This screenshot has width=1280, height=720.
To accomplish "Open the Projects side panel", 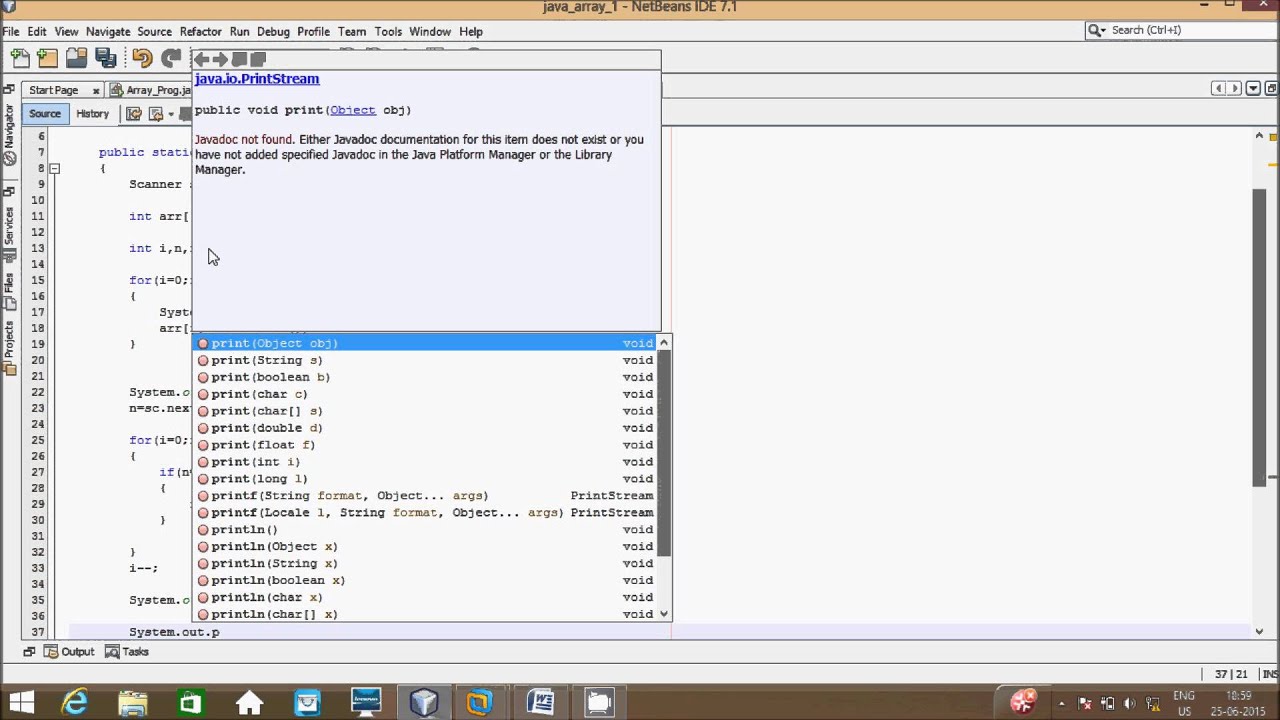I will click(x=9, y=347).
